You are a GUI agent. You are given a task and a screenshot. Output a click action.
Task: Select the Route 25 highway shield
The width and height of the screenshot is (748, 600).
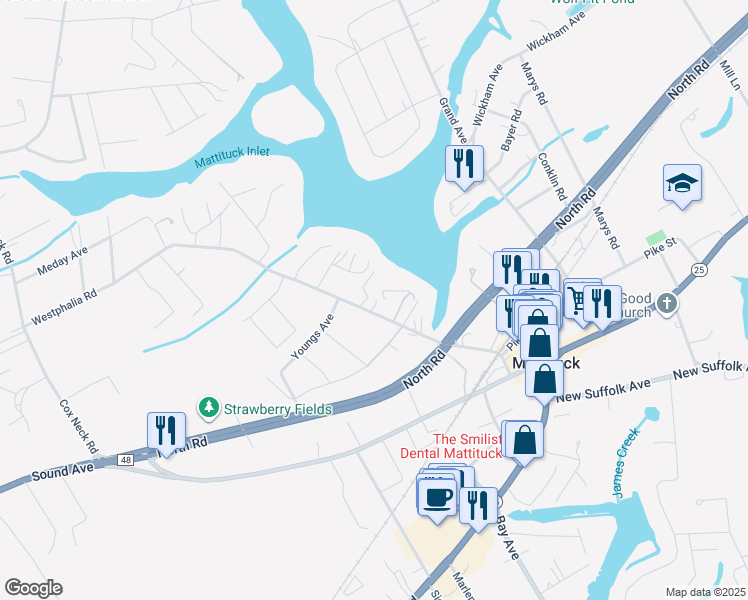[x=699, y=270]
